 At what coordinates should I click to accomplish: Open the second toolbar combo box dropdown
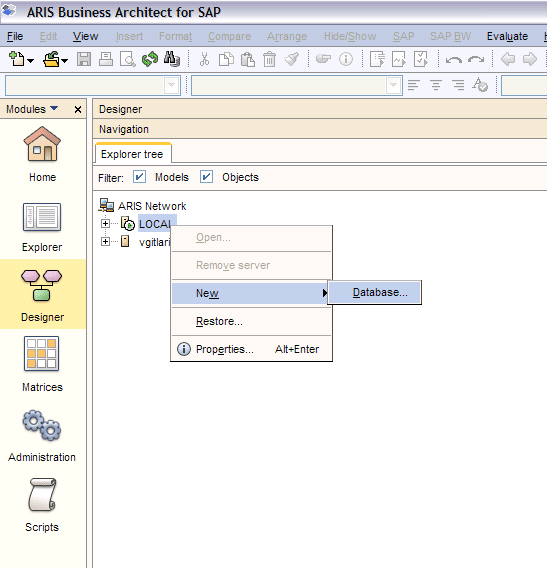point(393,85)
